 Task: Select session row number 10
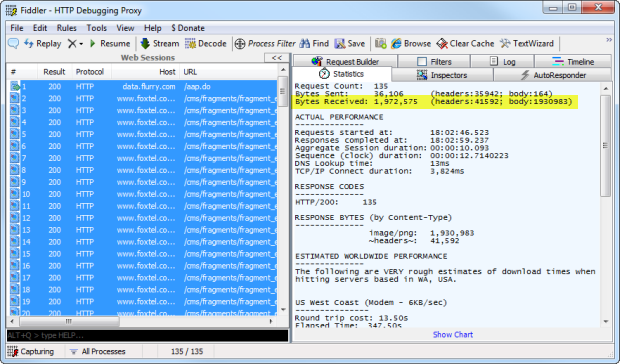pyautogui.click(x=142, y=194)
